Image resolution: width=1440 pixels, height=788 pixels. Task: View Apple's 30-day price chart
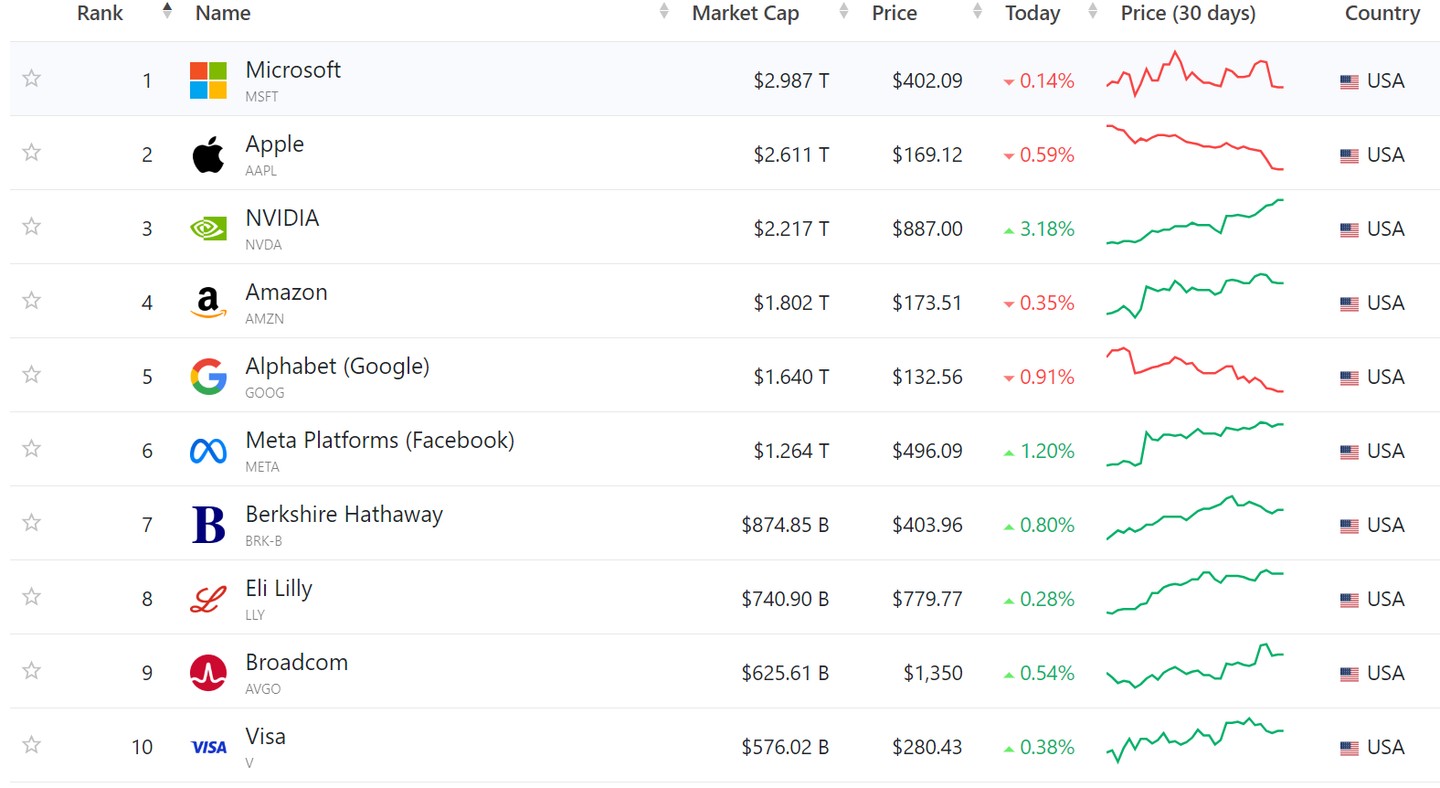1195,148
